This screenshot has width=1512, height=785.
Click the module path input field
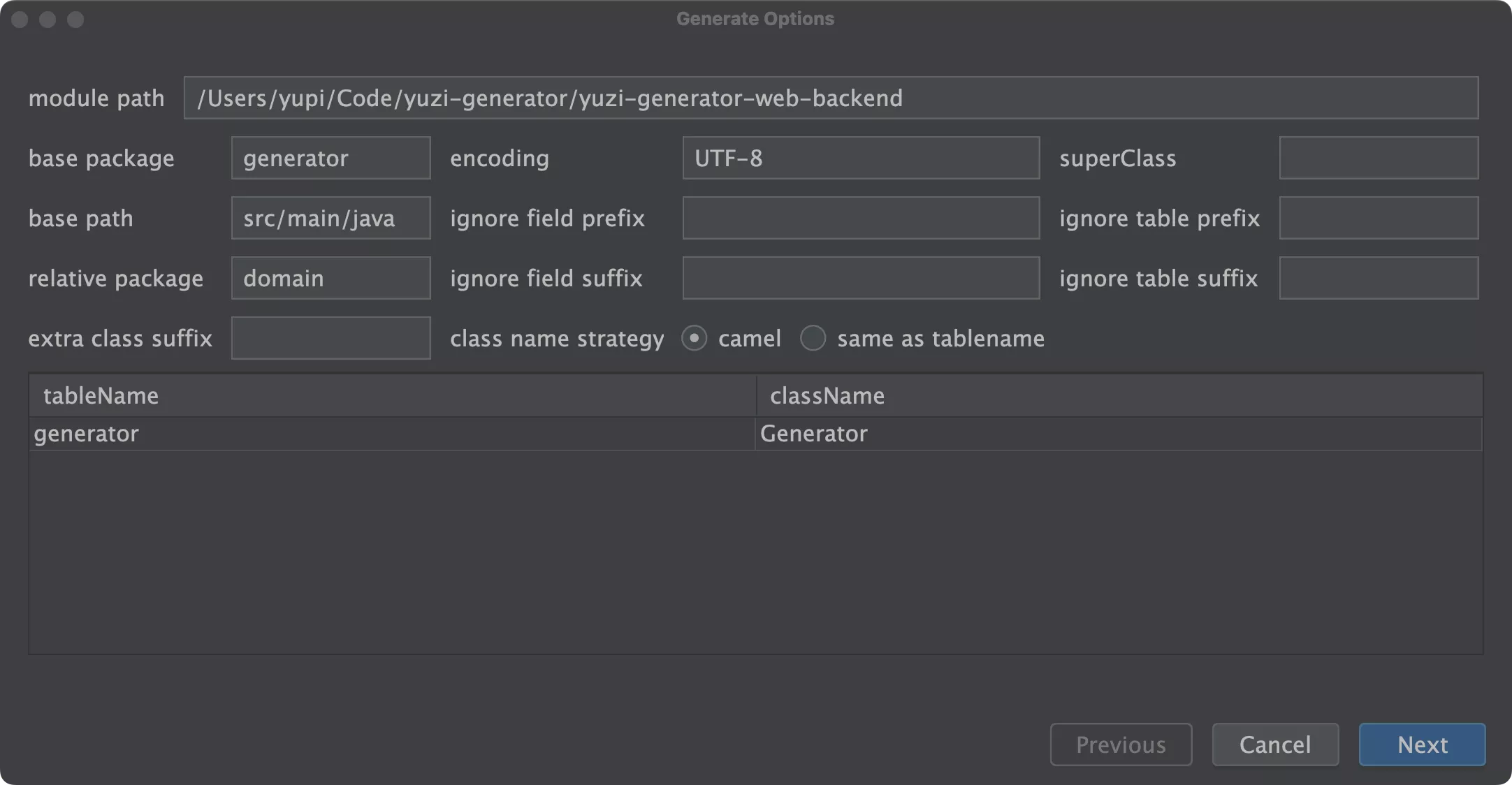click(x=831, y=98)
